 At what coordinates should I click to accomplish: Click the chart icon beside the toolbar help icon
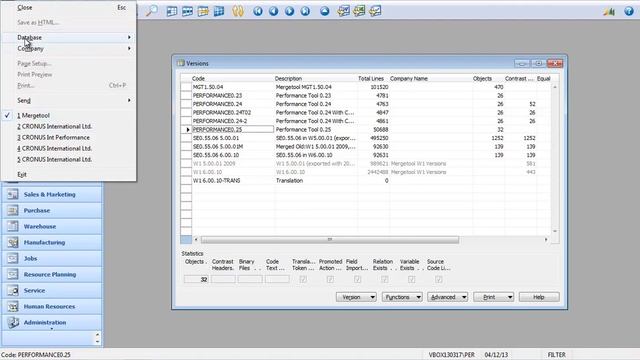pos(609,11)
